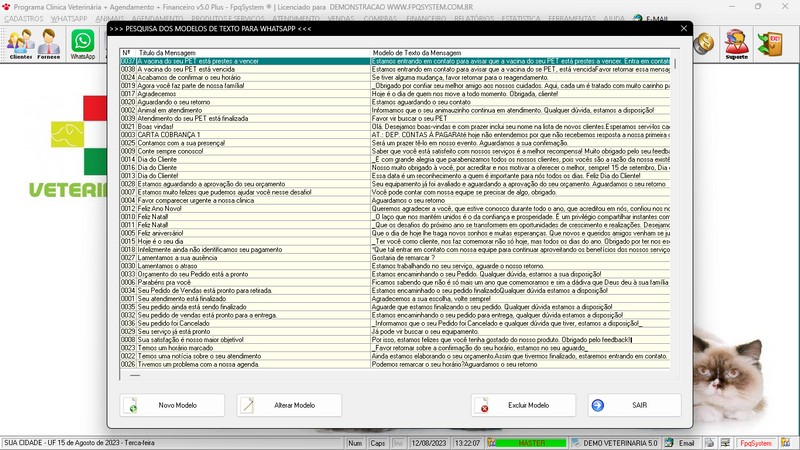
Task: Click the printer icon in status bar
Action: [710, 443]
